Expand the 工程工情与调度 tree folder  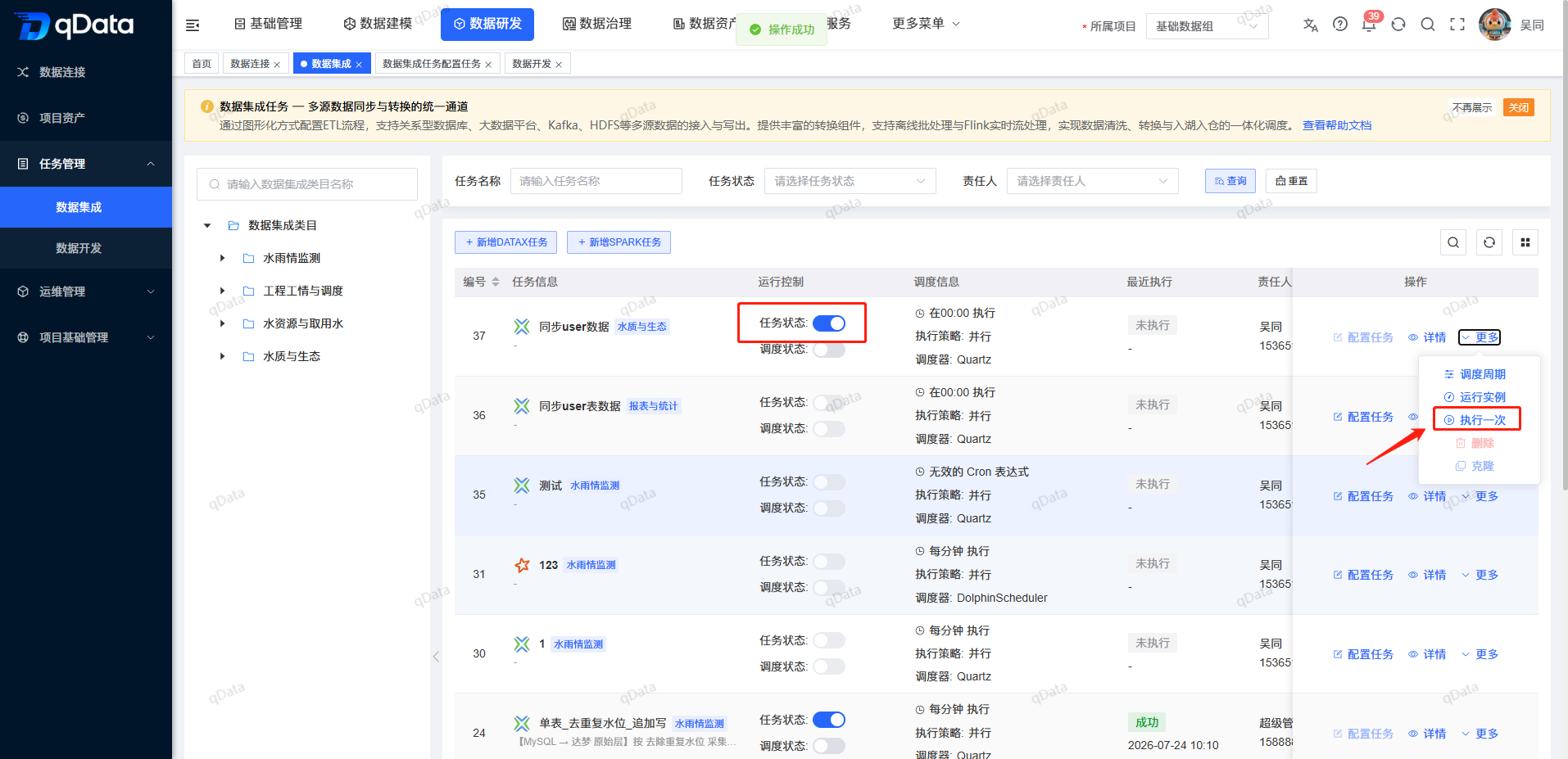[x=222, y=291]
